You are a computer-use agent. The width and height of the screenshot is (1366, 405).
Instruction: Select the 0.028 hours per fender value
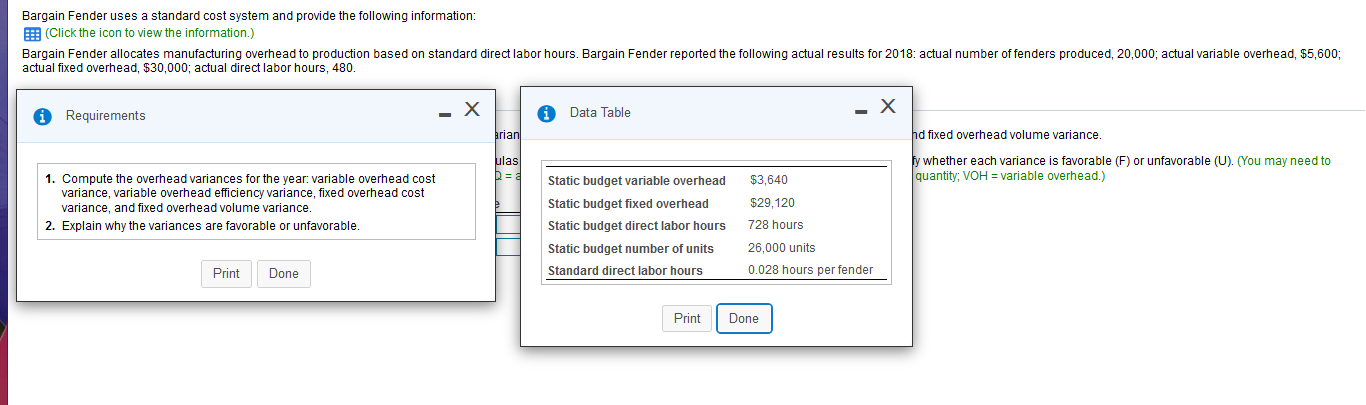click(x=811, y=270)
